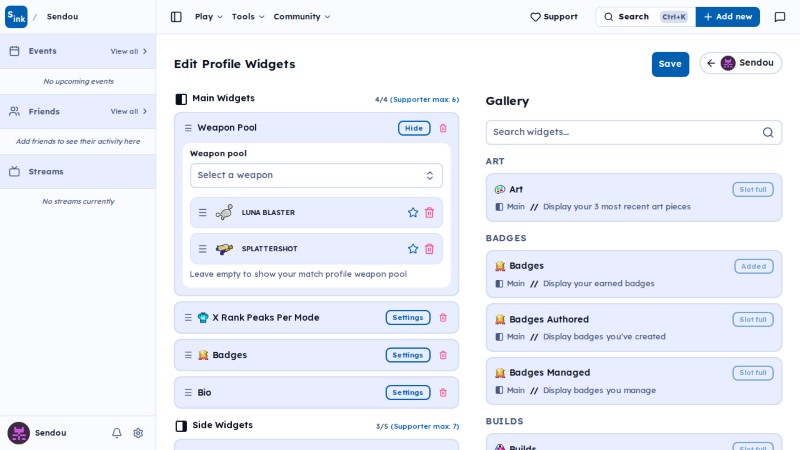Click the Badges Authored card title
The image size is (800, 450).
coord(549,319)
